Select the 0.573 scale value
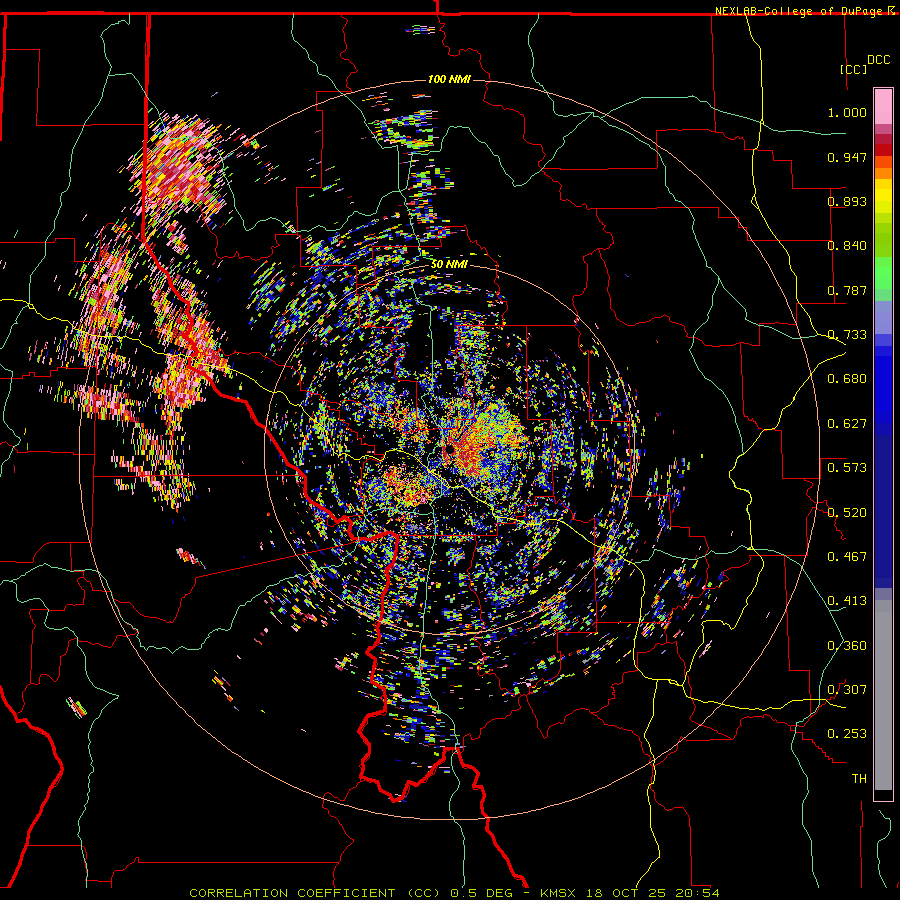The width and height of the screenshot is (900, 900). click(x=847, y=468)
